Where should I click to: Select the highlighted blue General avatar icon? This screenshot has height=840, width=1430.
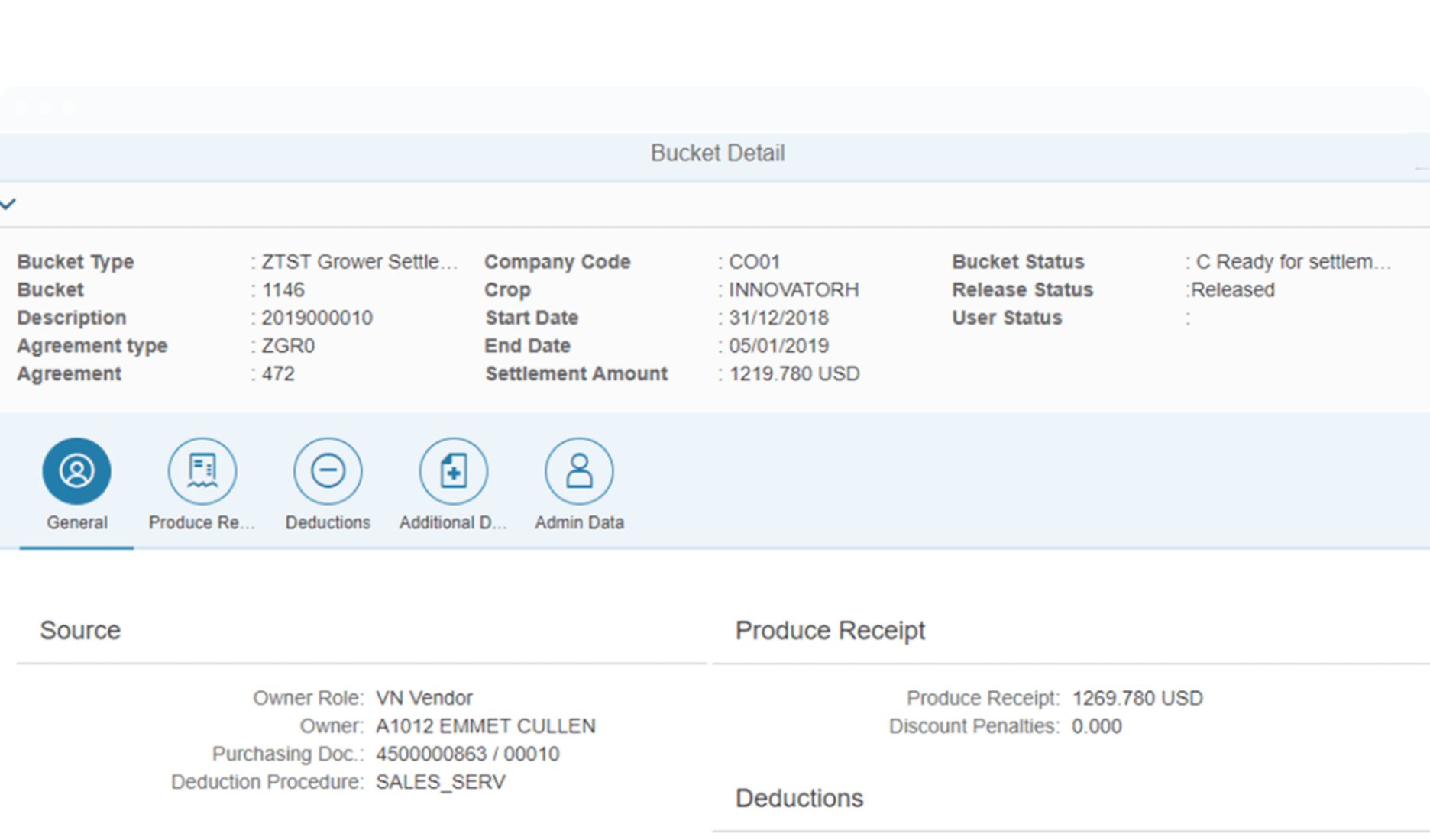[76, 470]
